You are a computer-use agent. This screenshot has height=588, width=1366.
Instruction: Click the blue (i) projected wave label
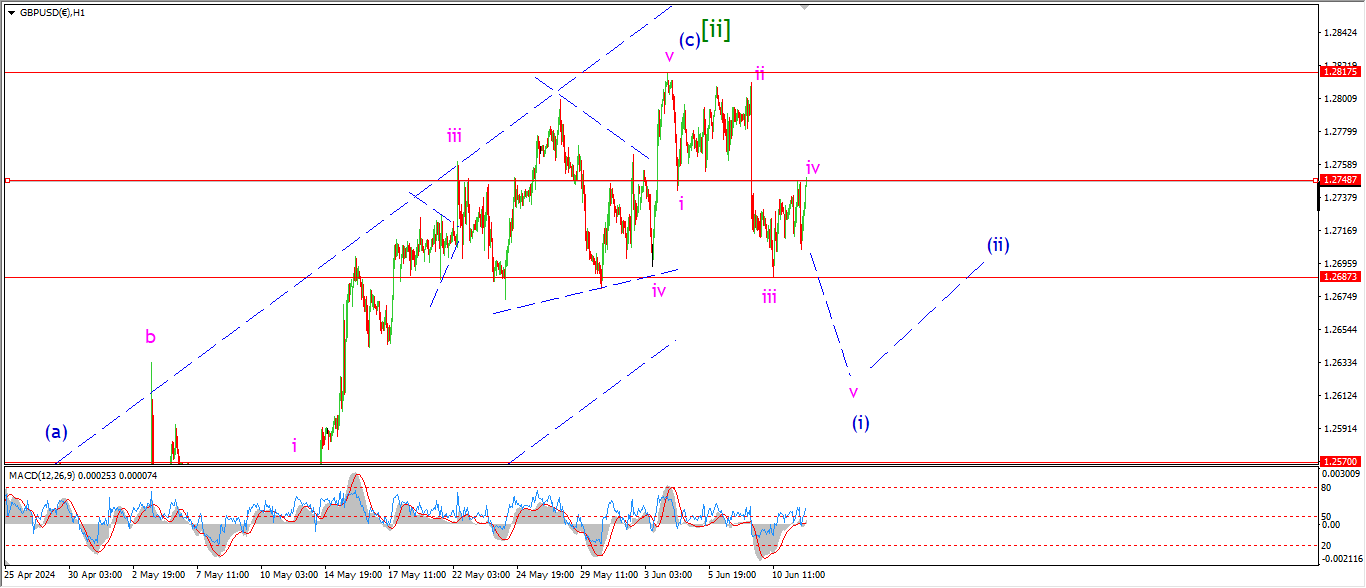(x=860, y=422)
